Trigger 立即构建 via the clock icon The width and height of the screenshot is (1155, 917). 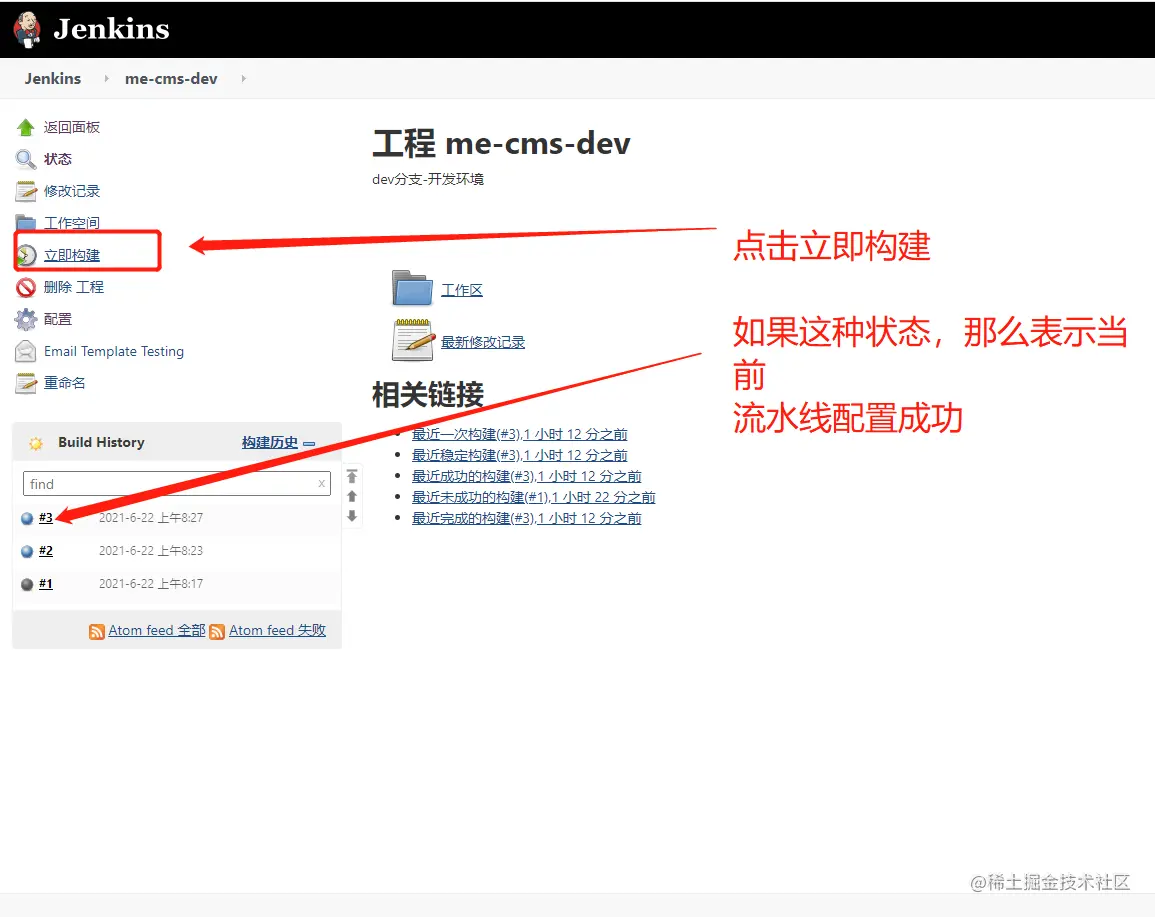pyautogui.click(x=27, y=255)
